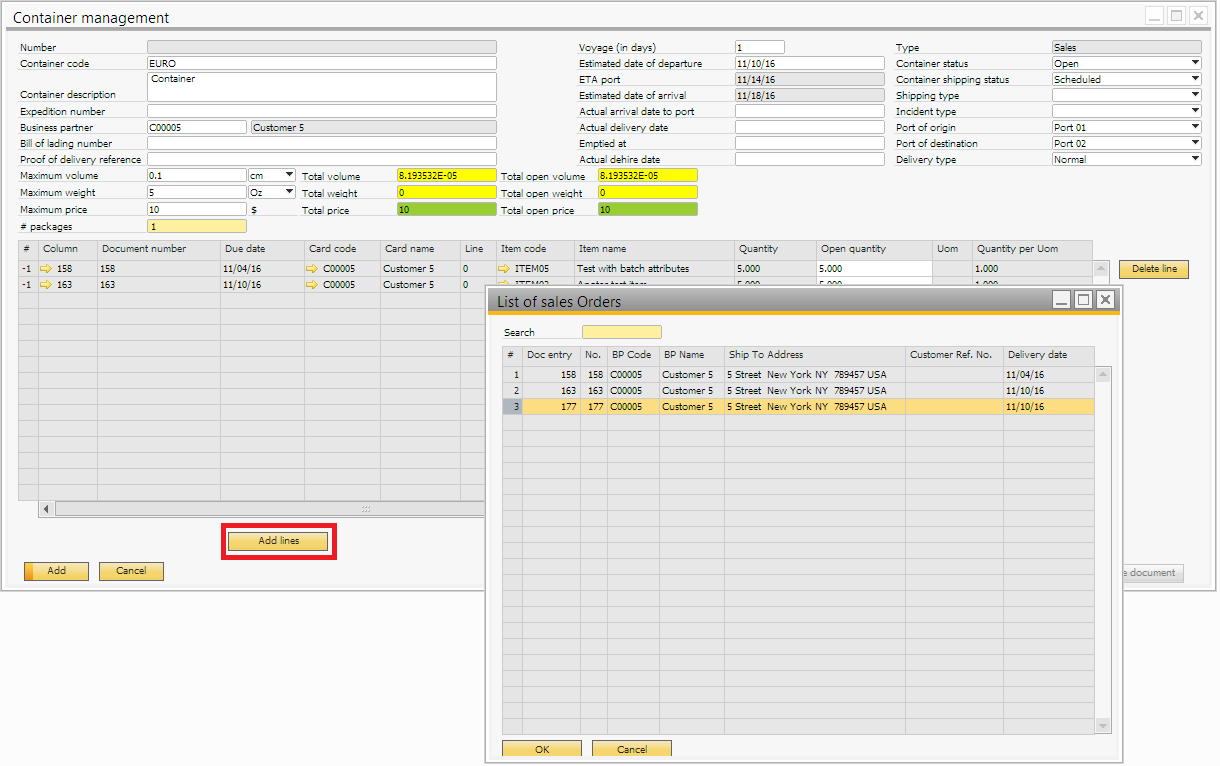Screen dimensions: 1220x766
Task: Expand the Port of origin dropdown
Action: [x=1195, y=128]
